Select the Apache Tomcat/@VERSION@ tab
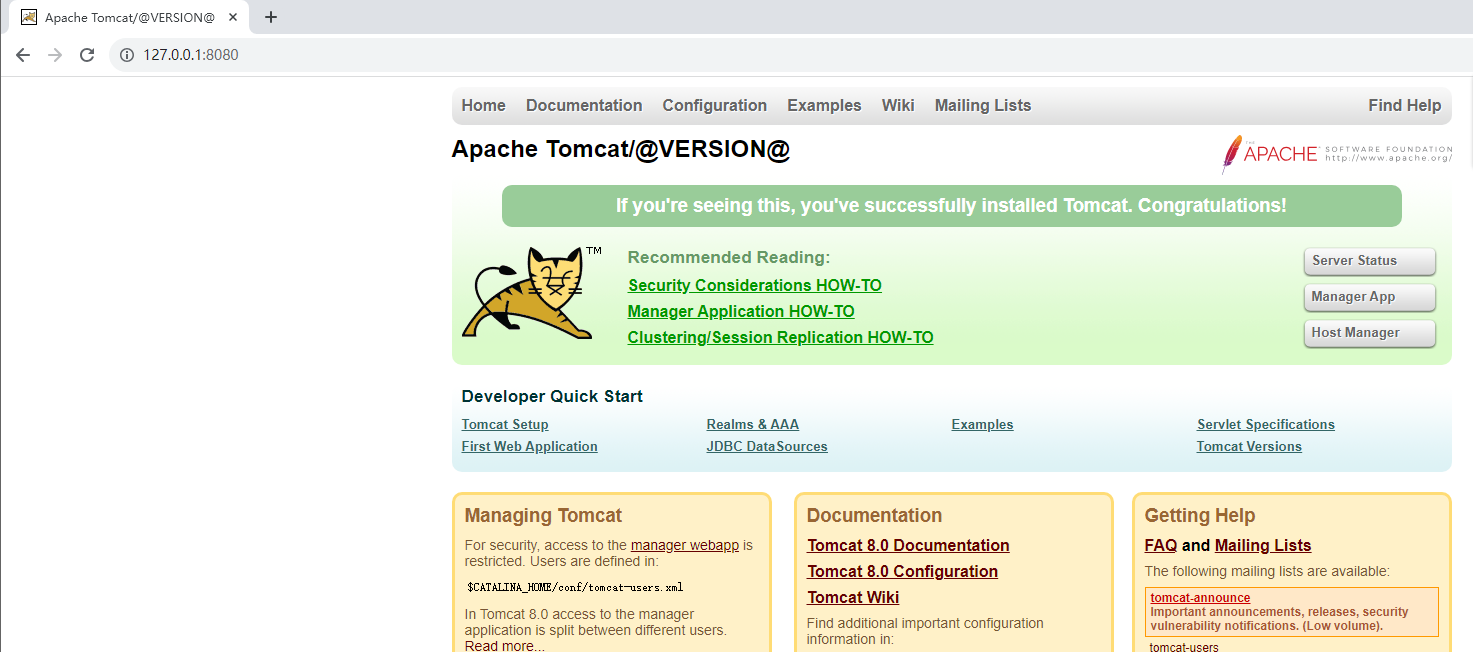 tap(130, 17)
